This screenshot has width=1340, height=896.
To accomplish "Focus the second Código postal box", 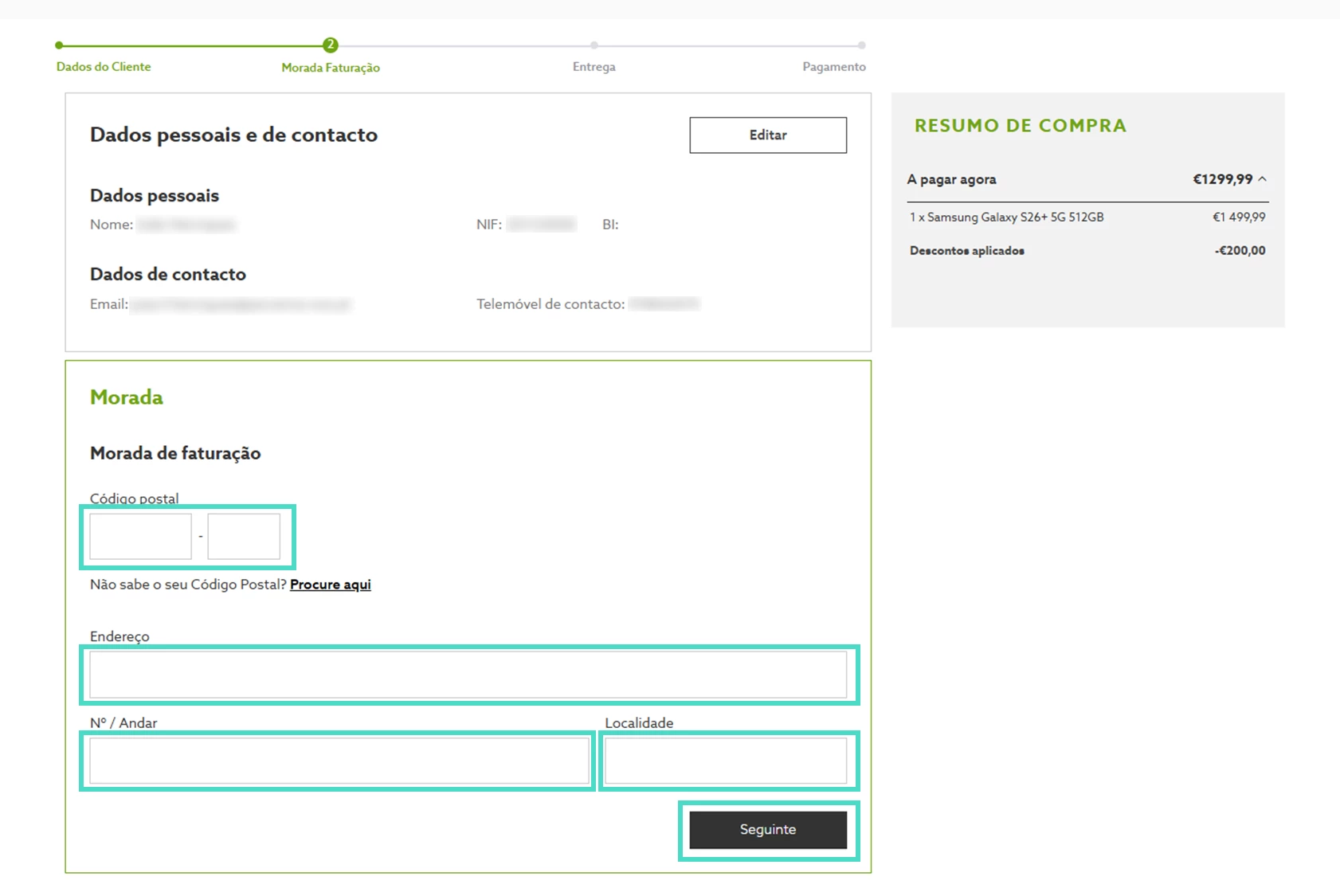I will (x=244, y=536).
